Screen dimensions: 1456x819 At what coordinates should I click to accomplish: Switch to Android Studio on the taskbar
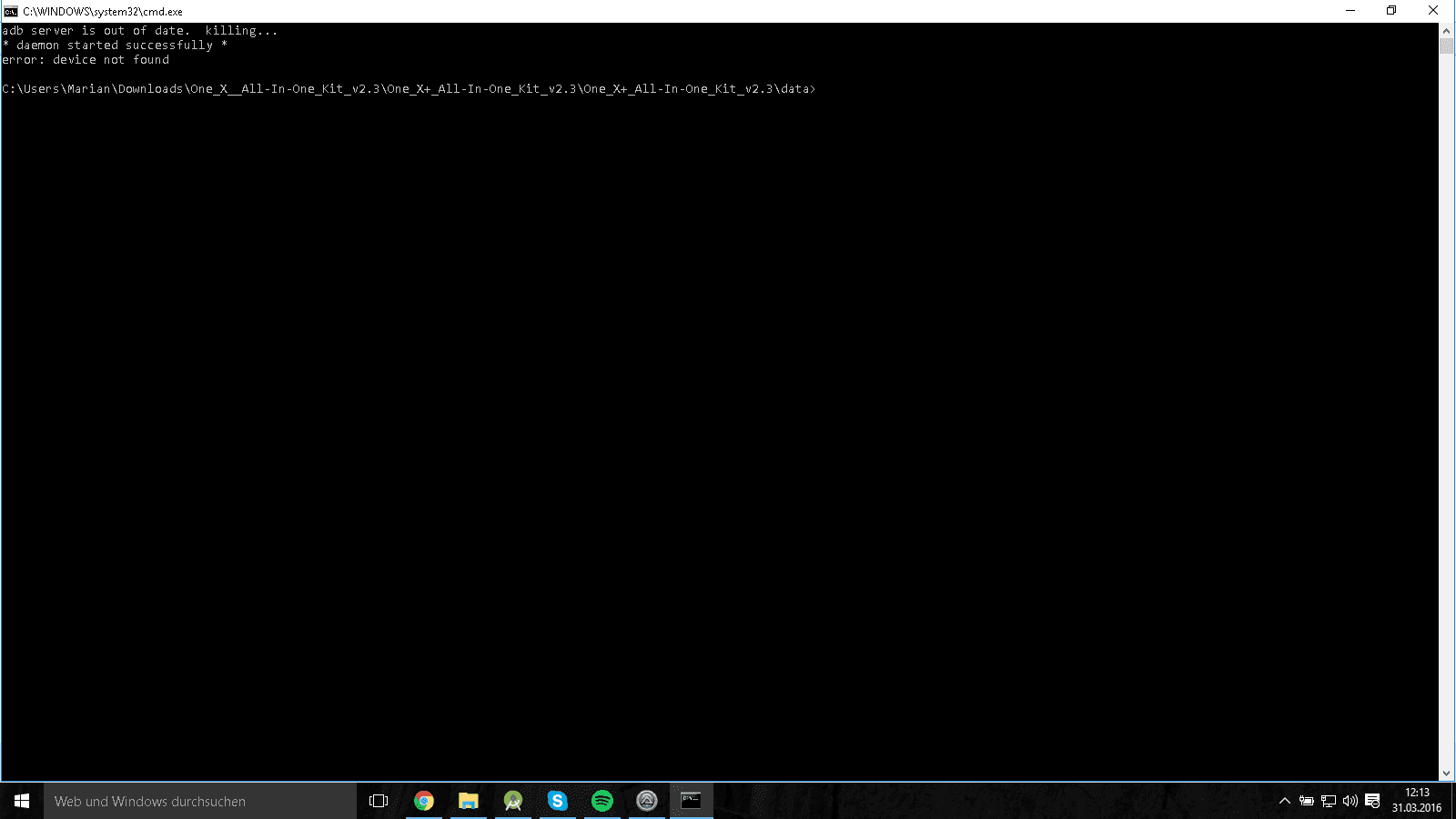coord(513,801)
